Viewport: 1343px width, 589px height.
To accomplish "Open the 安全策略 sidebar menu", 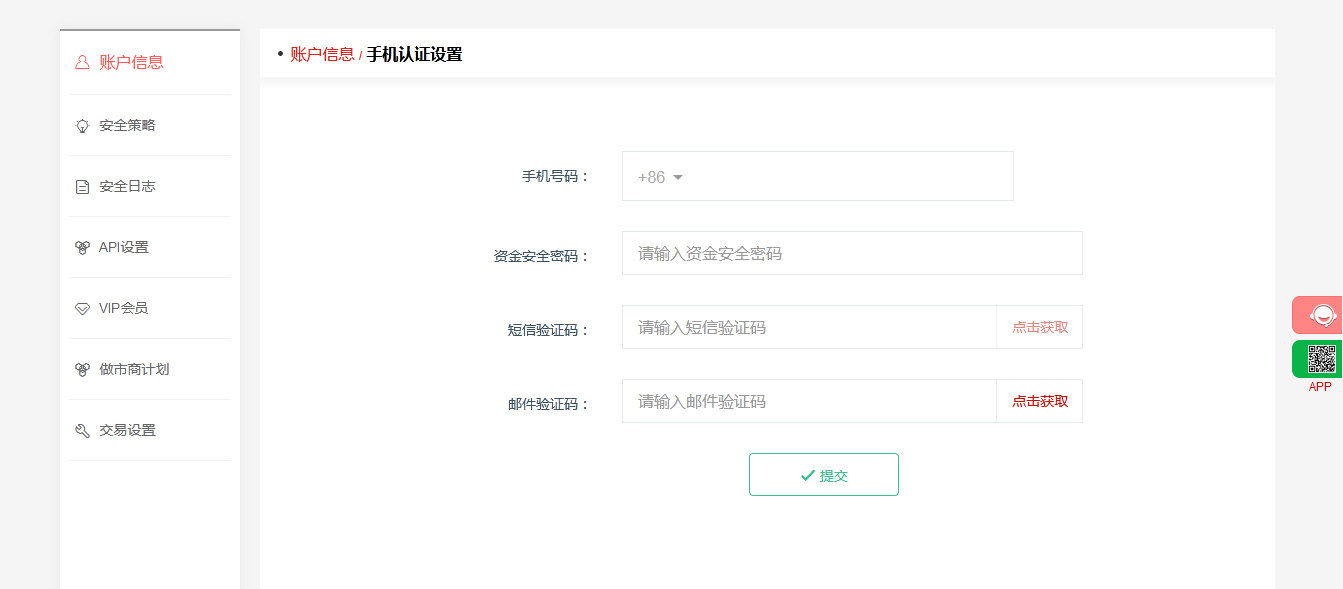I will tap(150, 126).
